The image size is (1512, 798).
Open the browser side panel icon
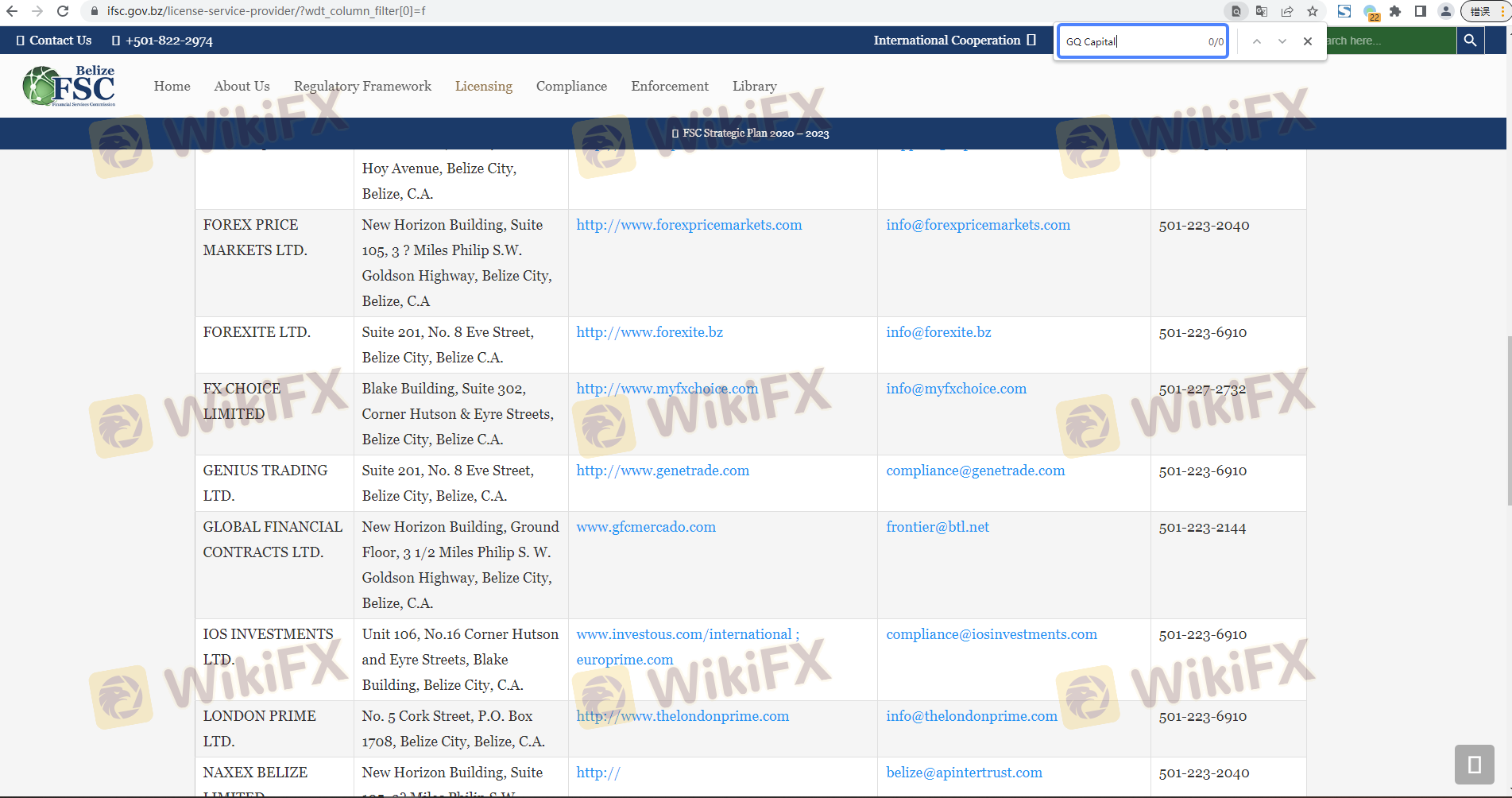(1421, 11)
